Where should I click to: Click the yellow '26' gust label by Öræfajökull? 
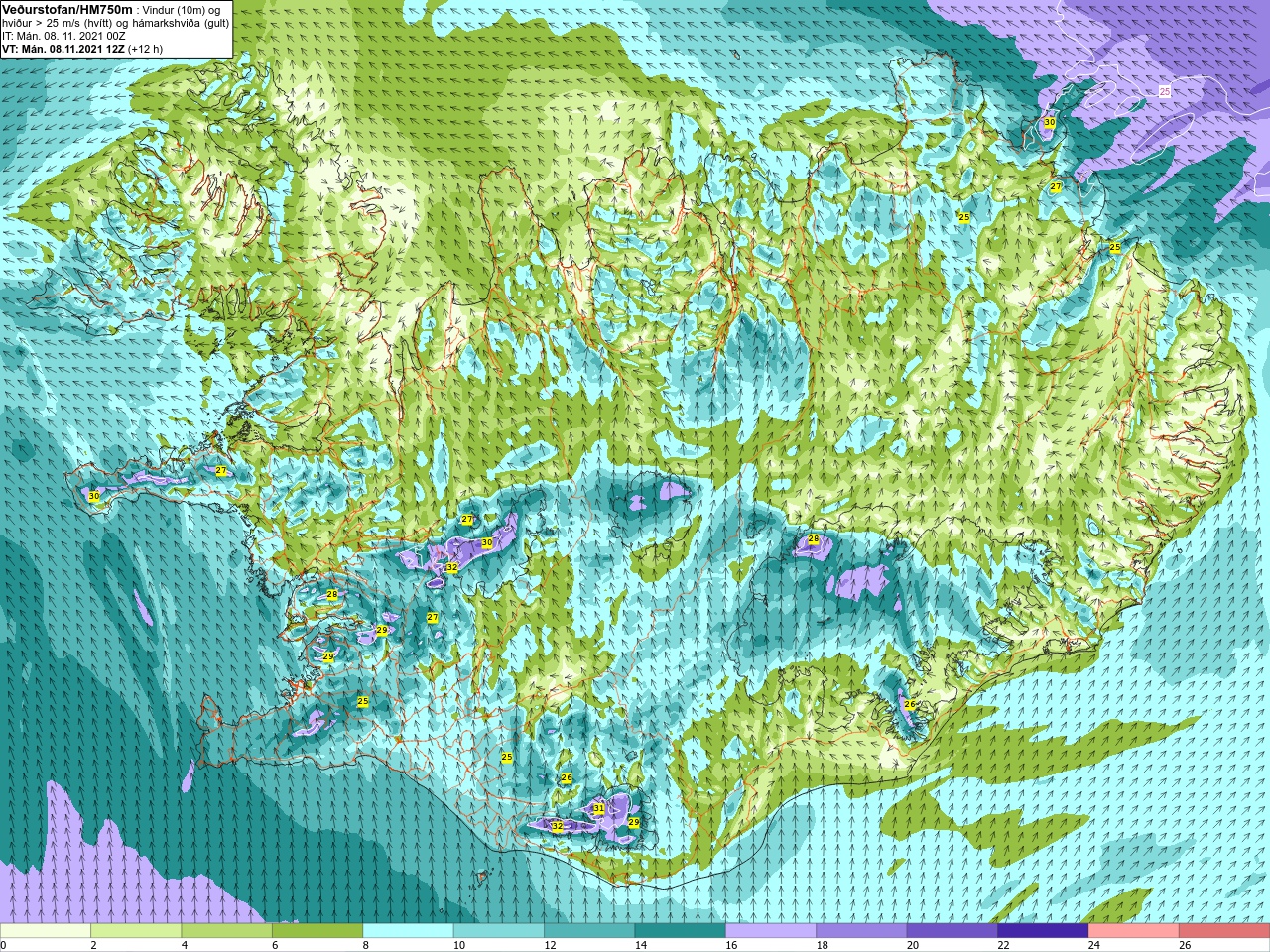(909, 704)
